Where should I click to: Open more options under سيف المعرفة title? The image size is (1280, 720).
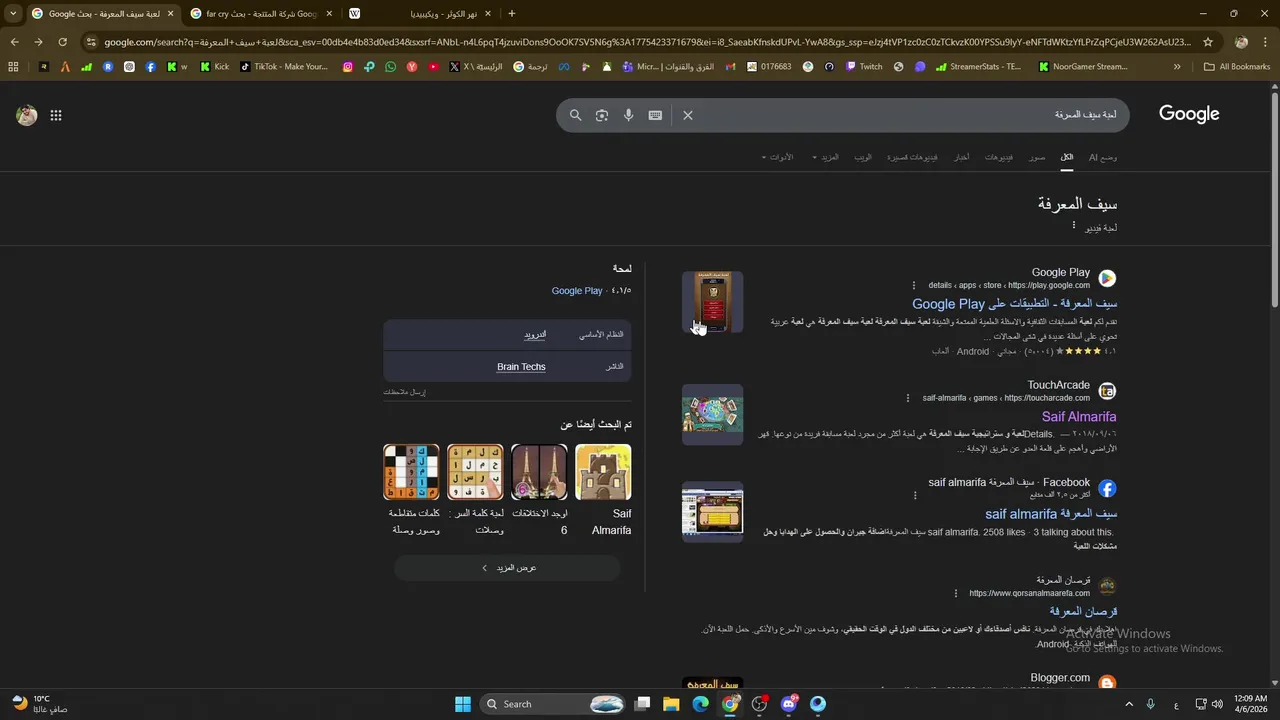1074,226
